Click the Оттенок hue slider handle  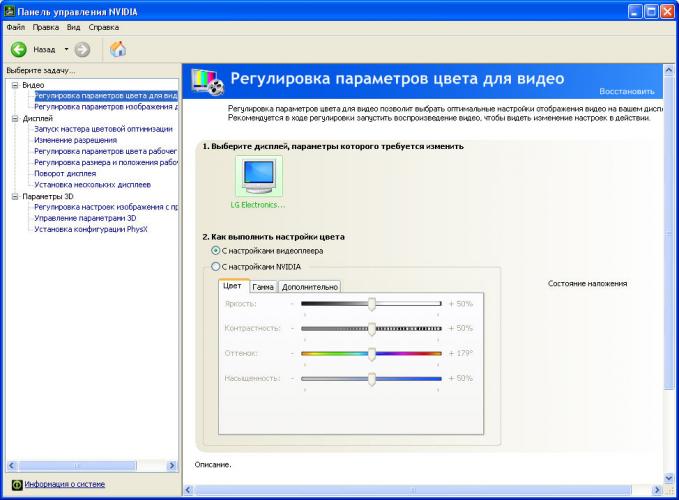371,353
